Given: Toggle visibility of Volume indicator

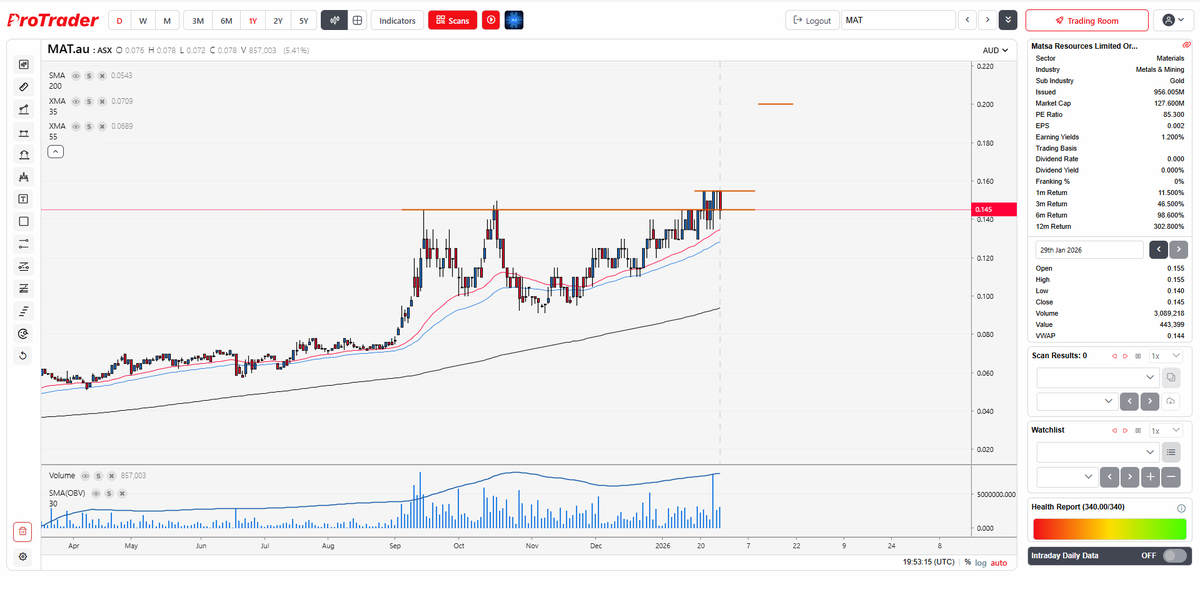Looking at the screenshot, I should pyautogui.click(x=86, y=476).
